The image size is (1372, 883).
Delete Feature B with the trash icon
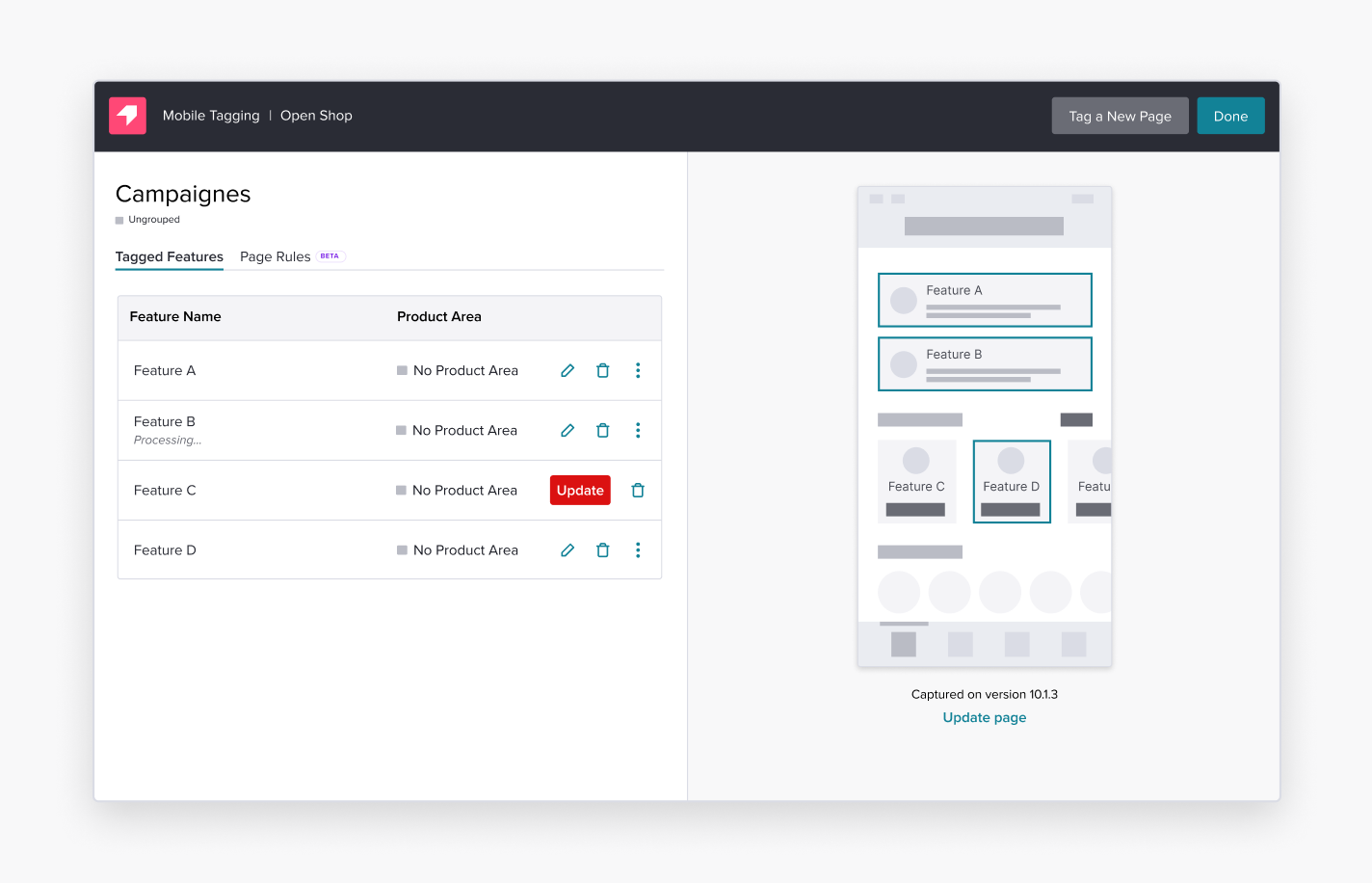click(602, 430)
